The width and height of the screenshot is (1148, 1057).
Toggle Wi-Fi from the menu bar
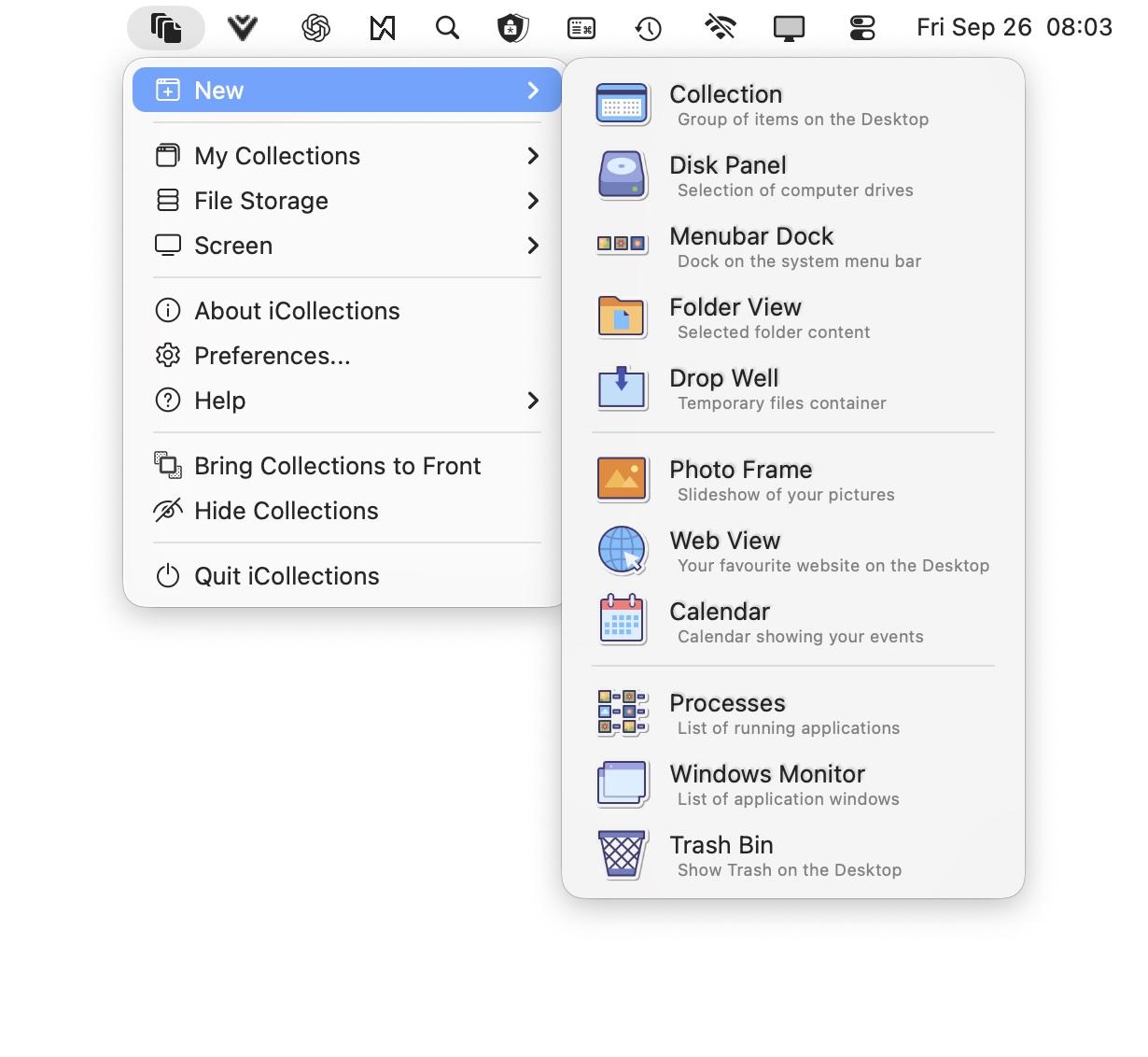pos(720,27)
